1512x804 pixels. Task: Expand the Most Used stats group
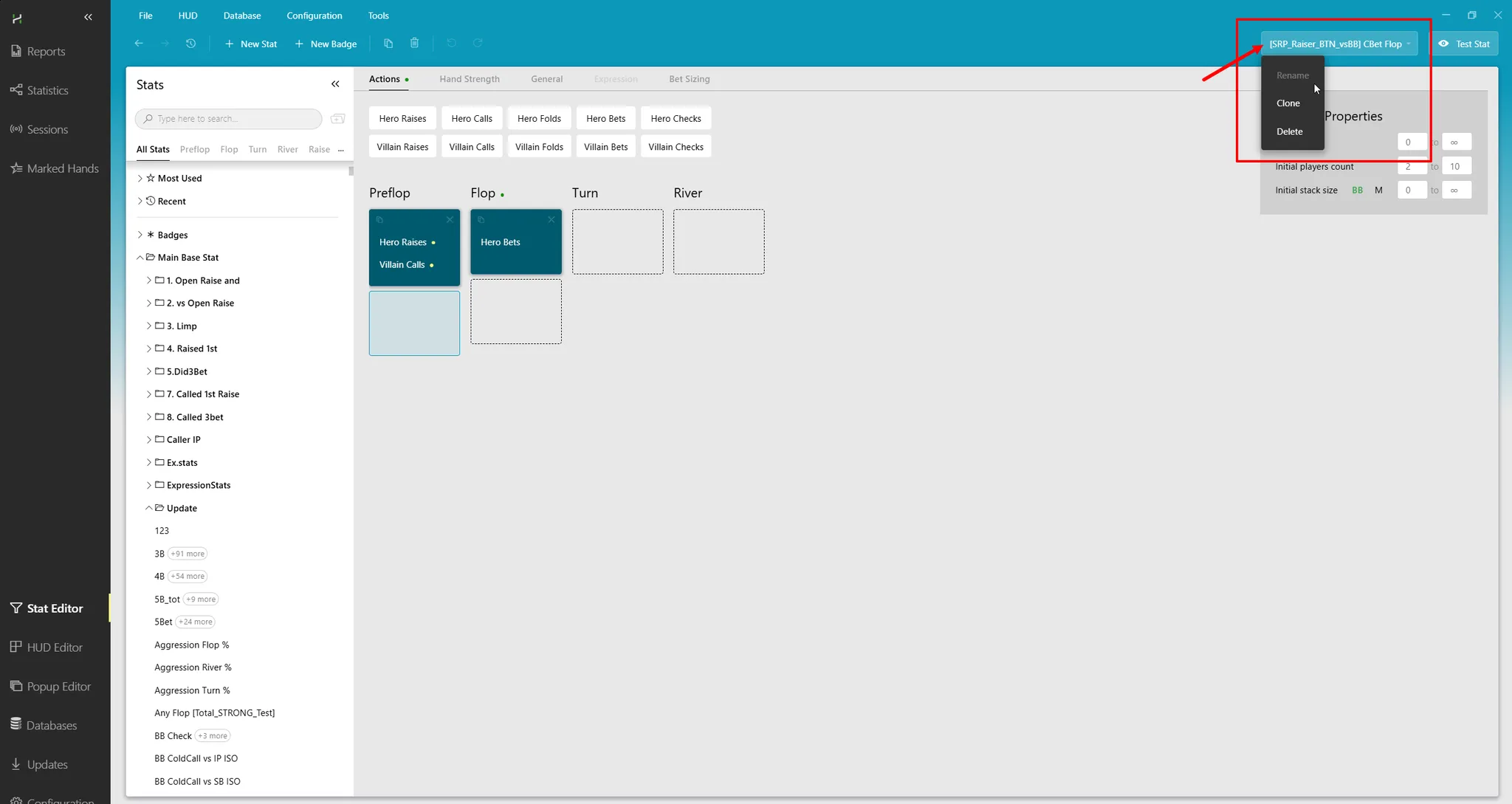tap(140, 178)
